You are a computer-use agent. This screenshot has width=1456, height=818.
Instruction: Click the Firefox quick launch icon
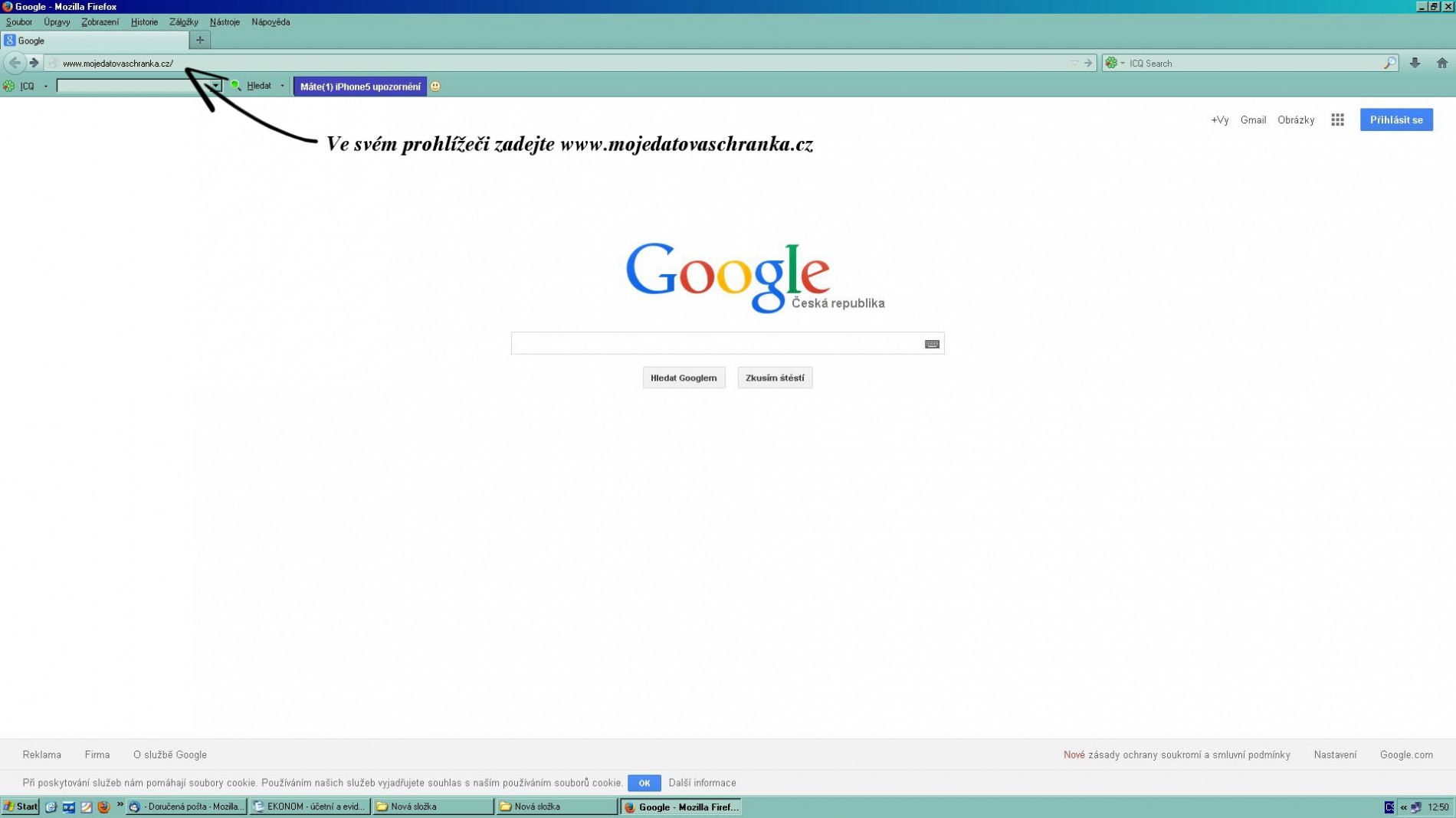tap(103, 807)
